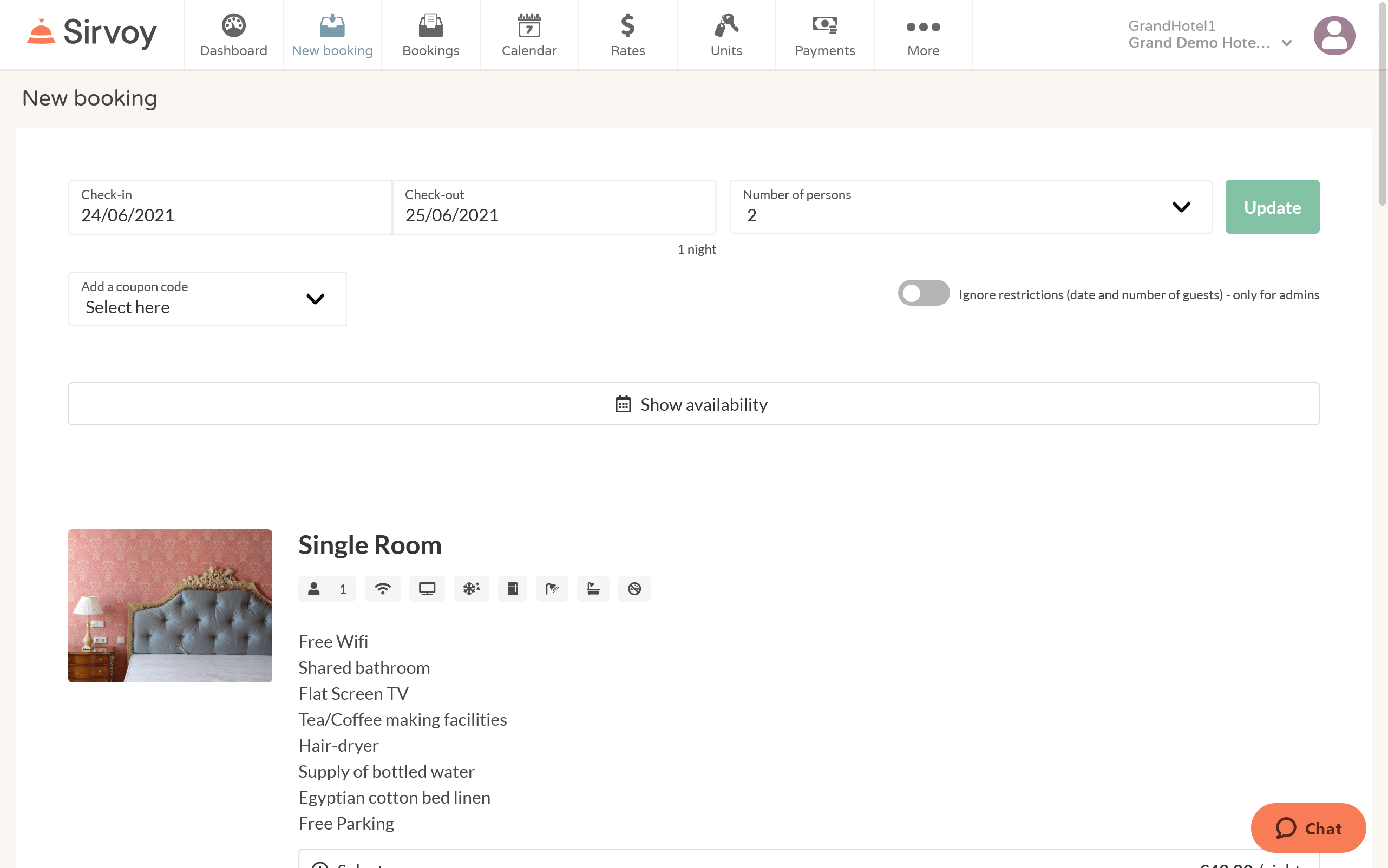Click the New booking inbox icon
The image size is (1388, 868).
coord(332,25)
